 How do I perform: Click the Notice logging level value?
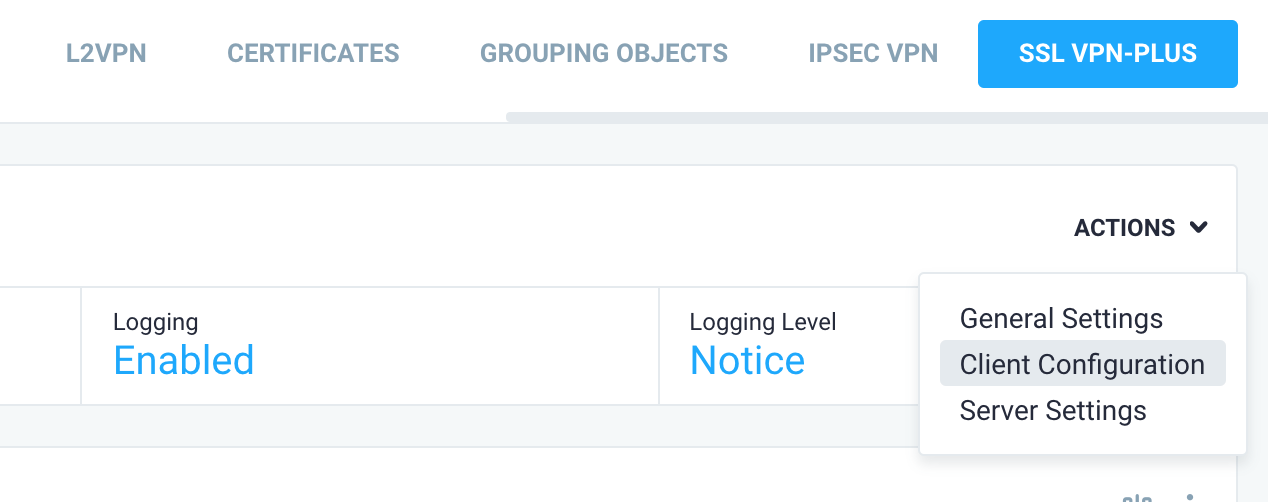point(747,360)
